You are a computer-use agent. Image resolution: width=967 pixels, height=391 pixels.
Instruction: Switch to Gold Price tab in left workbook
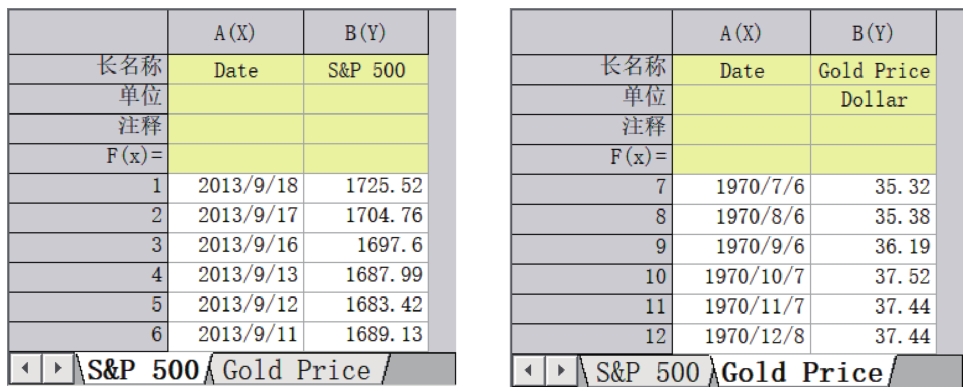tap(297, 369)
